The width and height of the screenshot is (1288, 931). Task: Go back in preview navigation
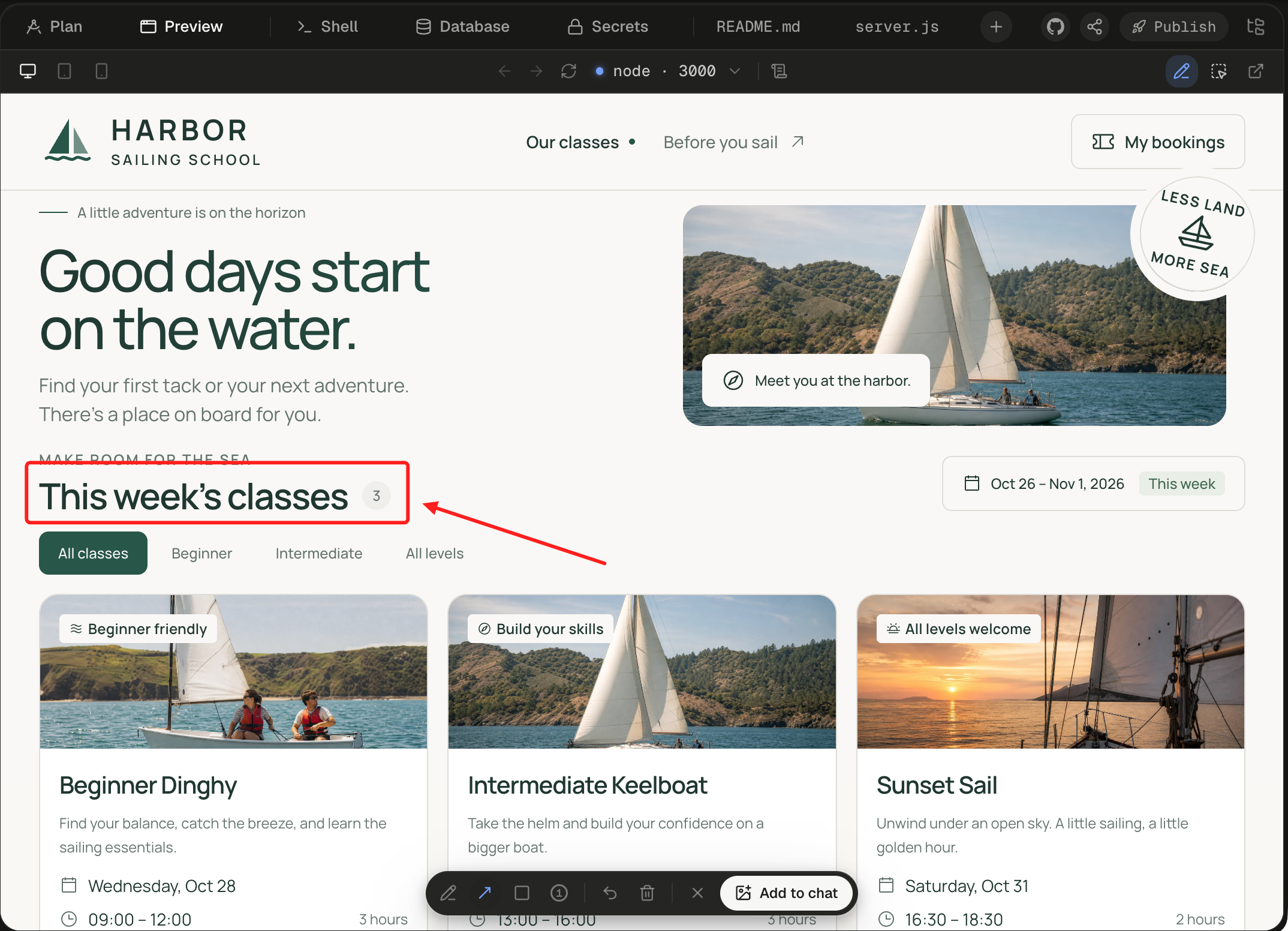click(x=504, y=71)
